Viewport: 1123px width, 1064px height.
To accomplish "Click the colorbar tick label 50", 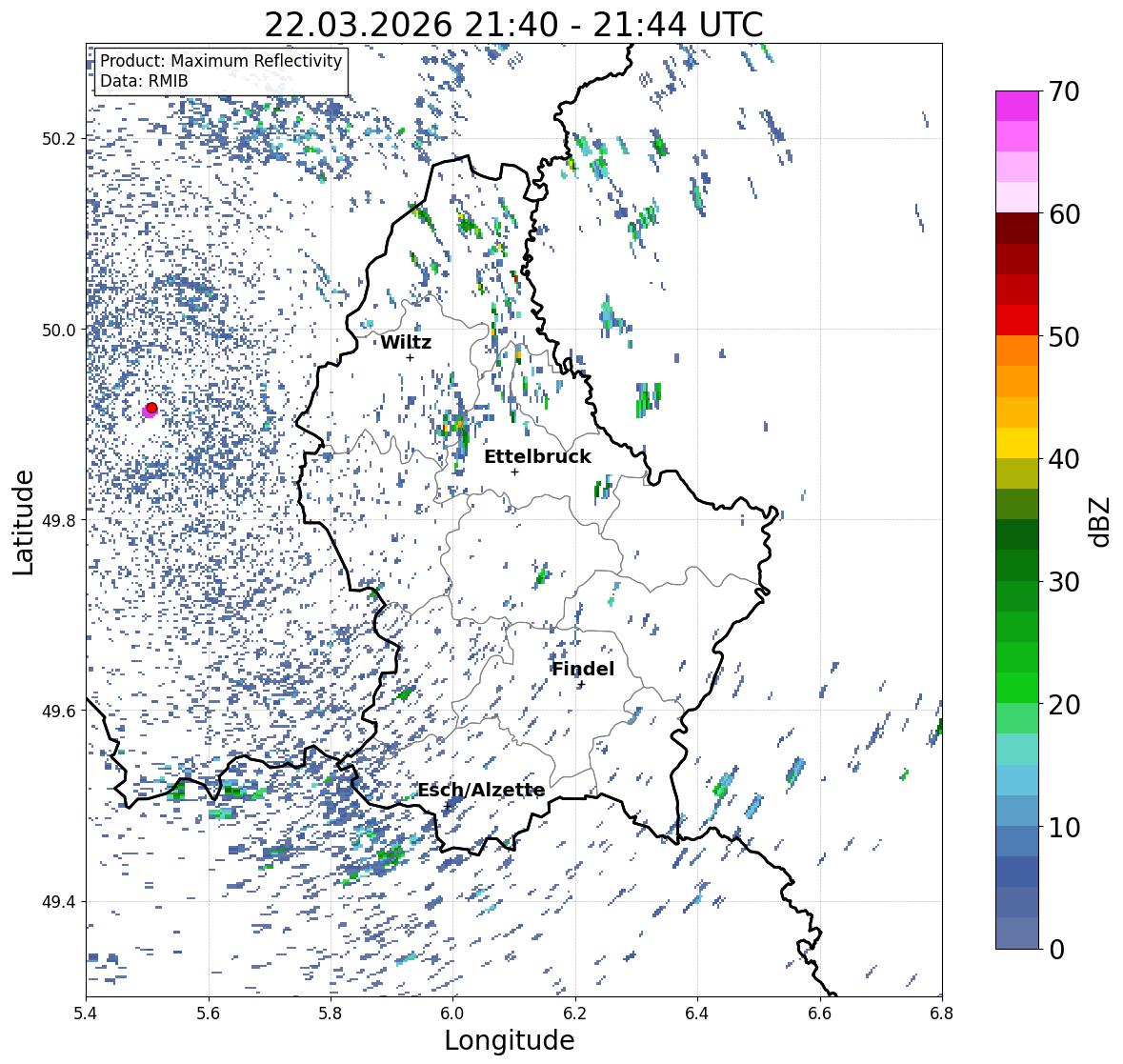I will (1064, 337).
